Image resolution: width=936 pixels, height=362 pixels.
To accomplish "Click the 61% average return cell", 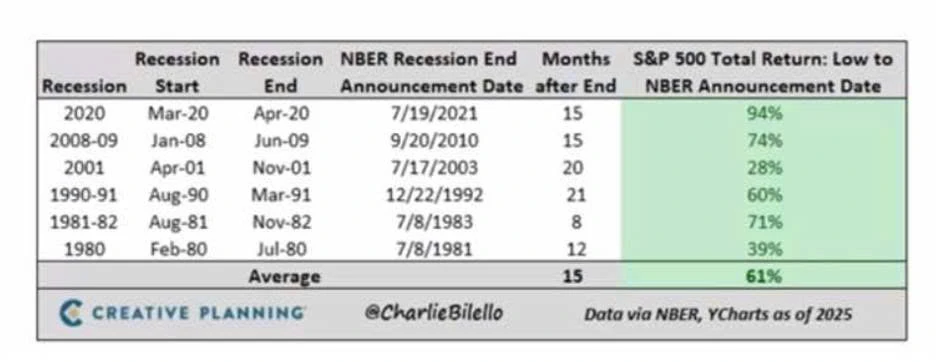I will pyautogui.click(x=763, y=276).
